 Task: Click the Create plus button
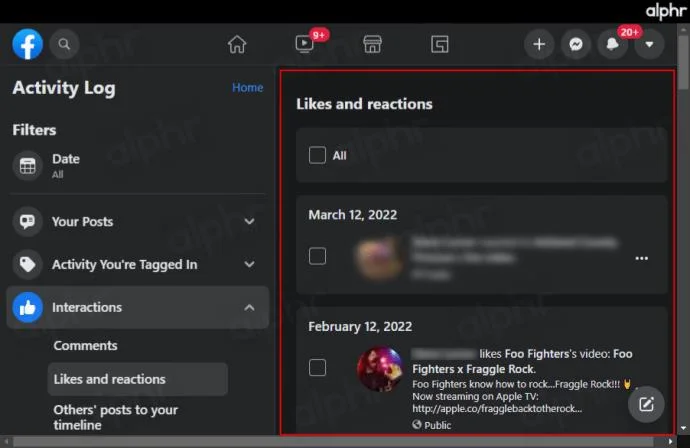tap(539, 44)
